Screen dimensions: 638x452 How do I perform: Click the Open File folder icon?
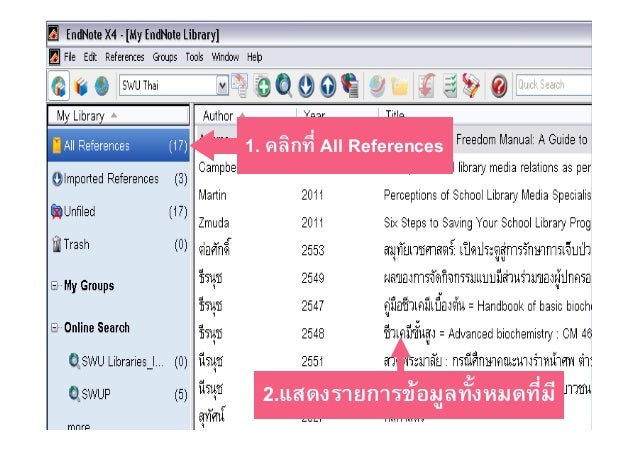coord(399,86)
